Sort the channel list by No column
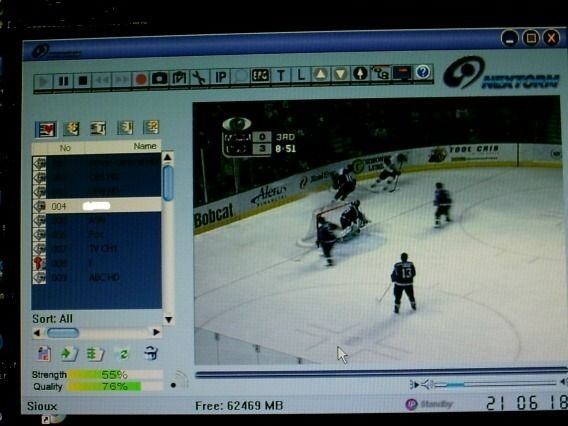This screenshot has width=568, height=426. click(x=65, y=148)
